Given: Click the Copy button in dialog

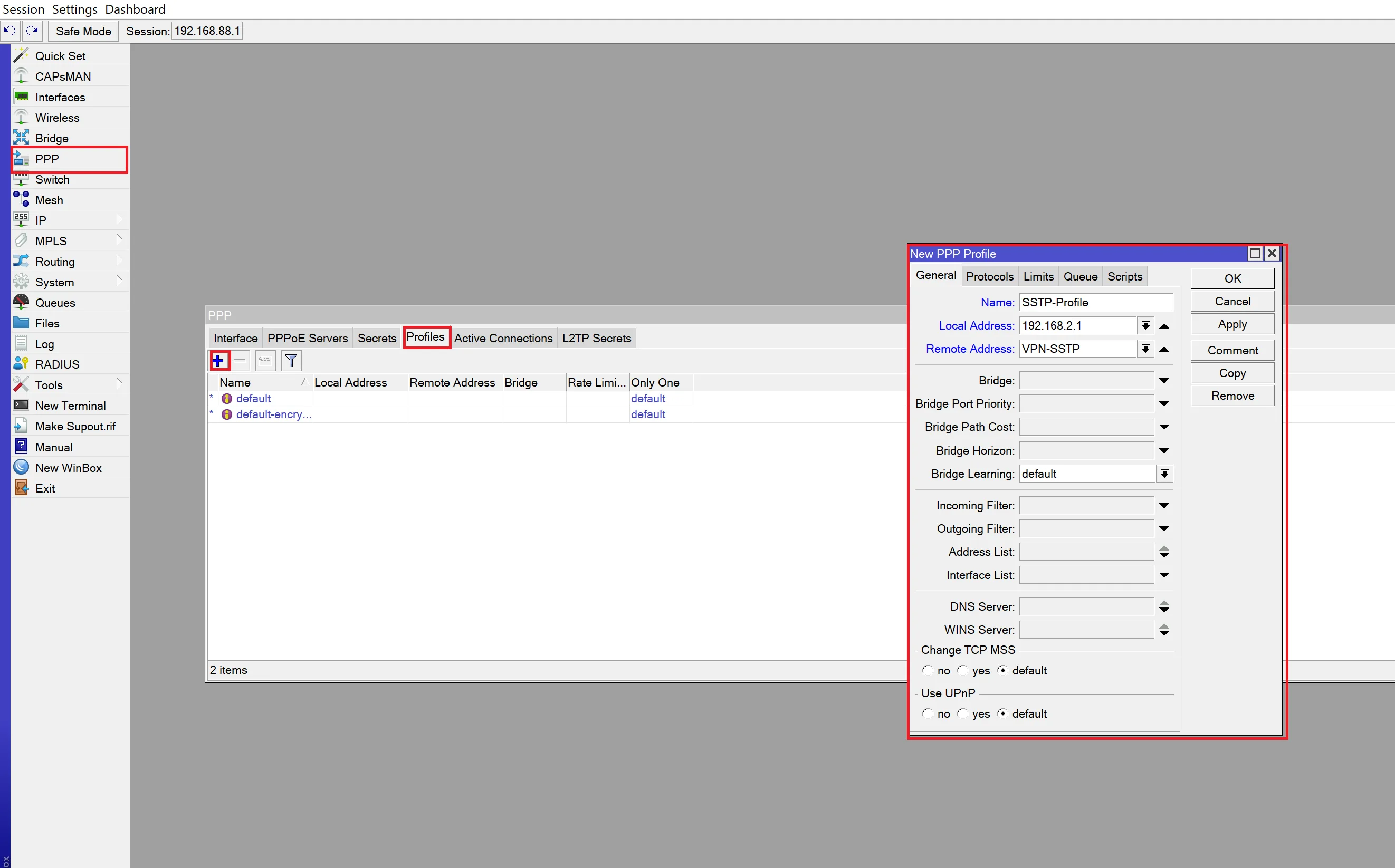Looking at the screenshot, I should coord(1232,373).
